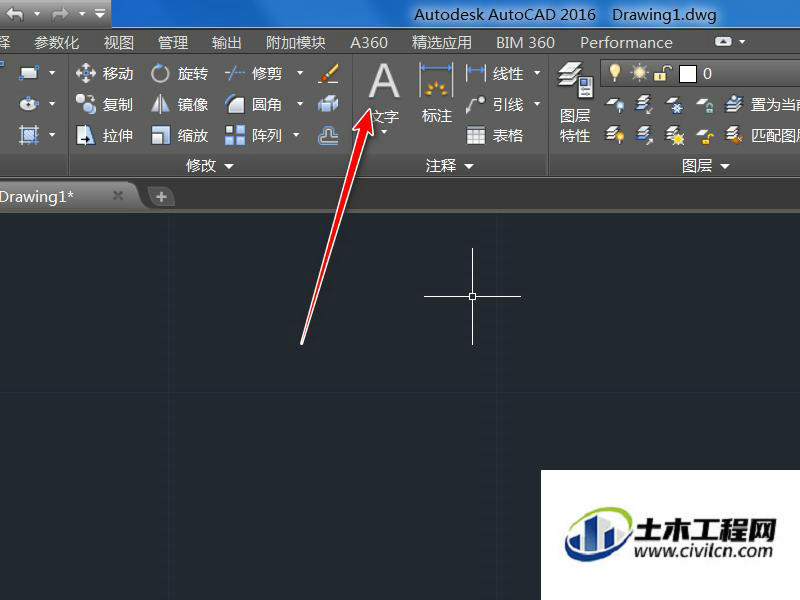Click the gradient/hatch icon in the draw panel

(29, 136)
